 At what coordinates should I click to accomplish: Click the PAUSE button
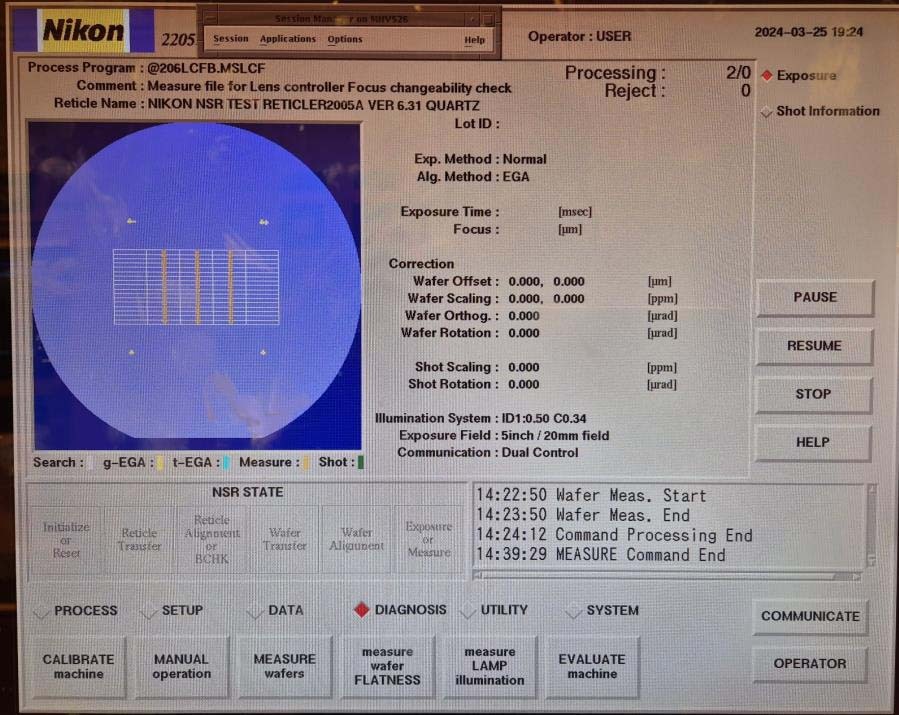click(x=815, y=298)
